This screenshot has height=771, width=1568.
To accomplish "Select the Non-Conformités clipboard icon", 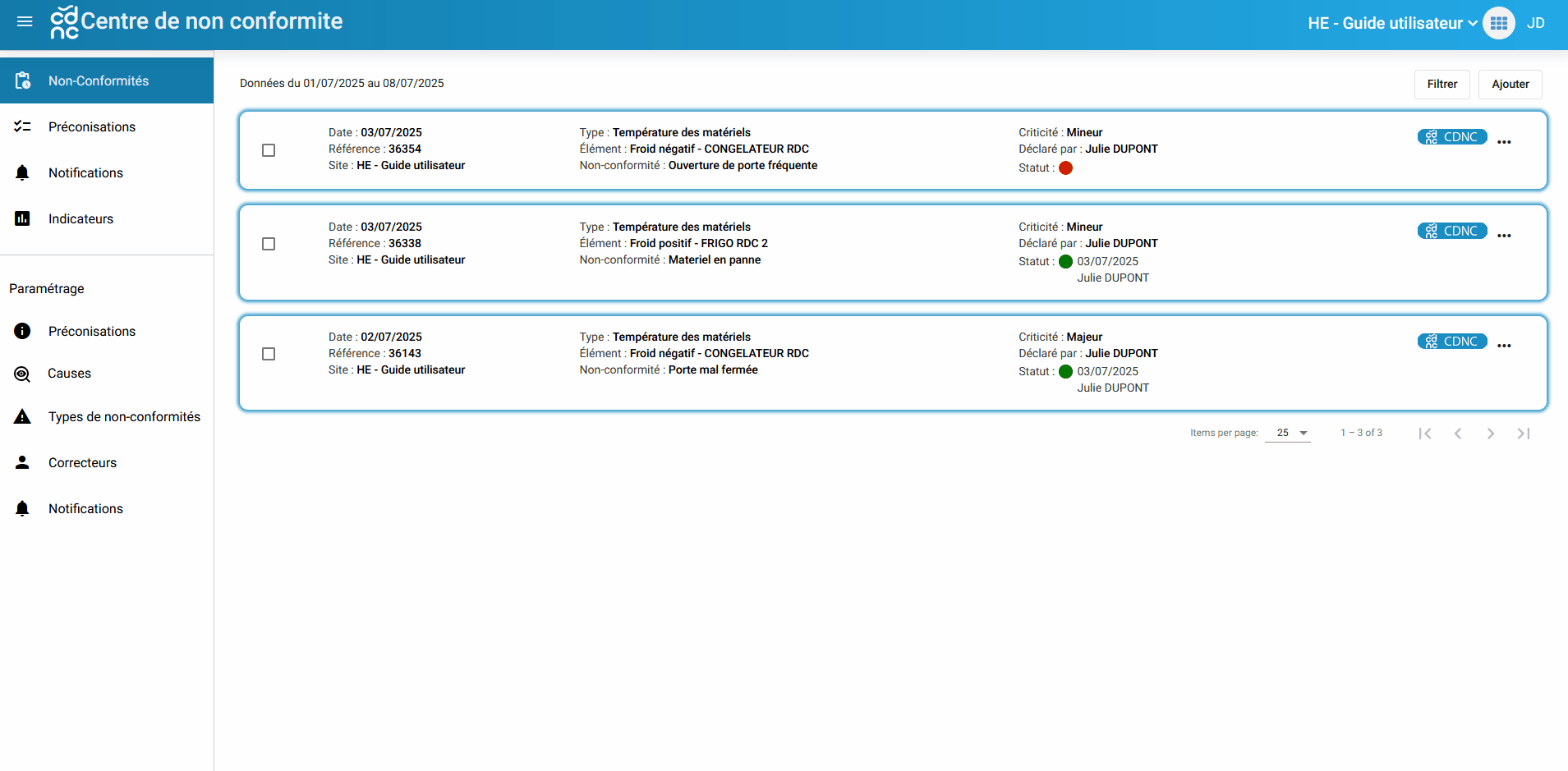I will (23, 80).
